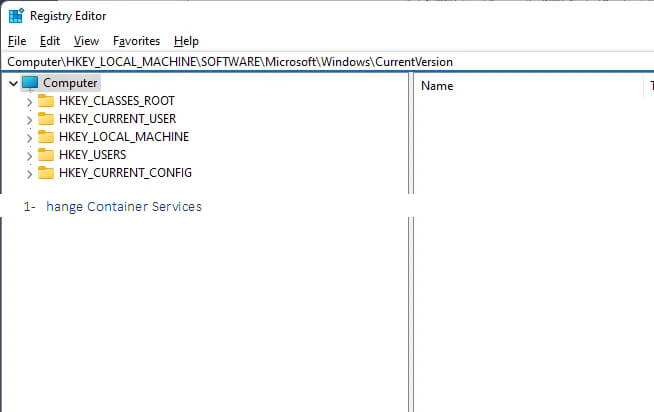Collapse the Computer root node
The width and height of the screenshot is (654, 412).
tap(13, 83)
